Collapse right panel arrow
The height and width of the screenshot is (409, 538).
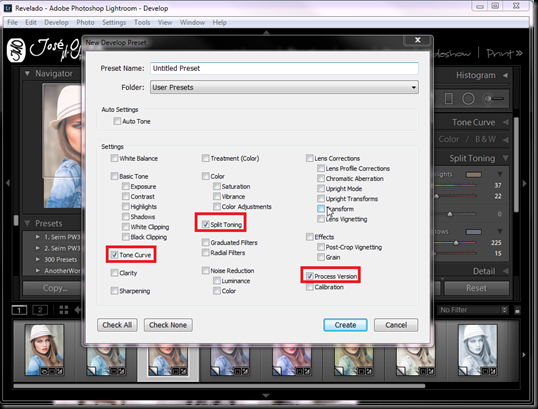[524, 183]
